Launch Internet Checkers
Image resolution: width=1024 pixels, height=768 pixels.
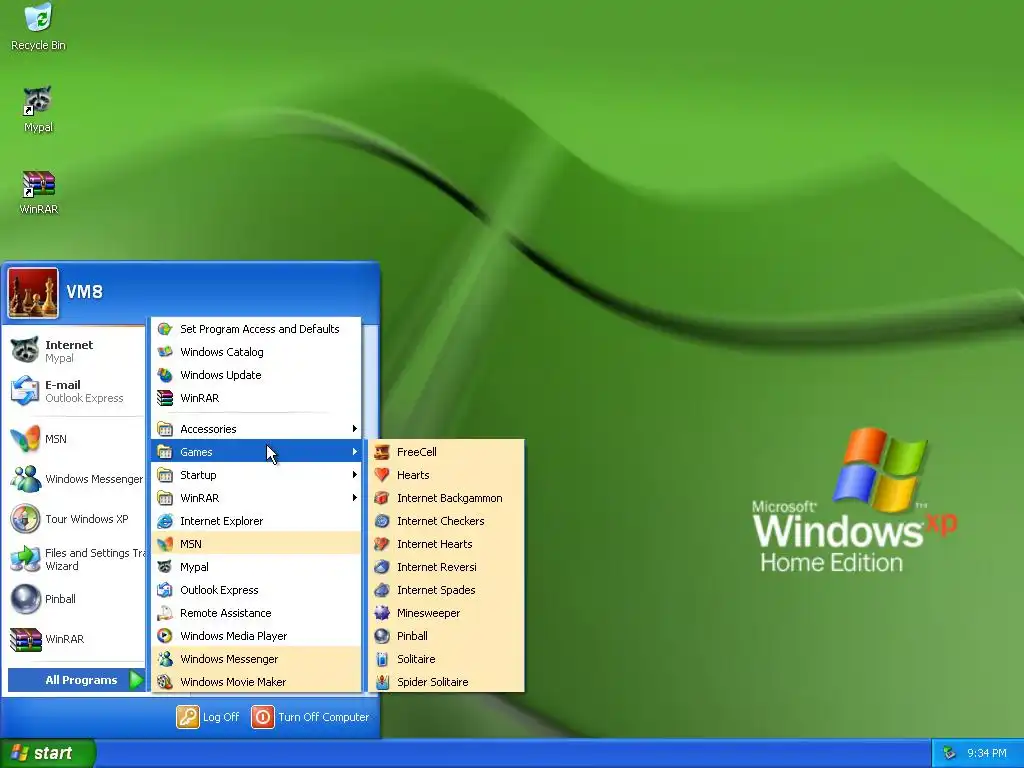(447, 521)
